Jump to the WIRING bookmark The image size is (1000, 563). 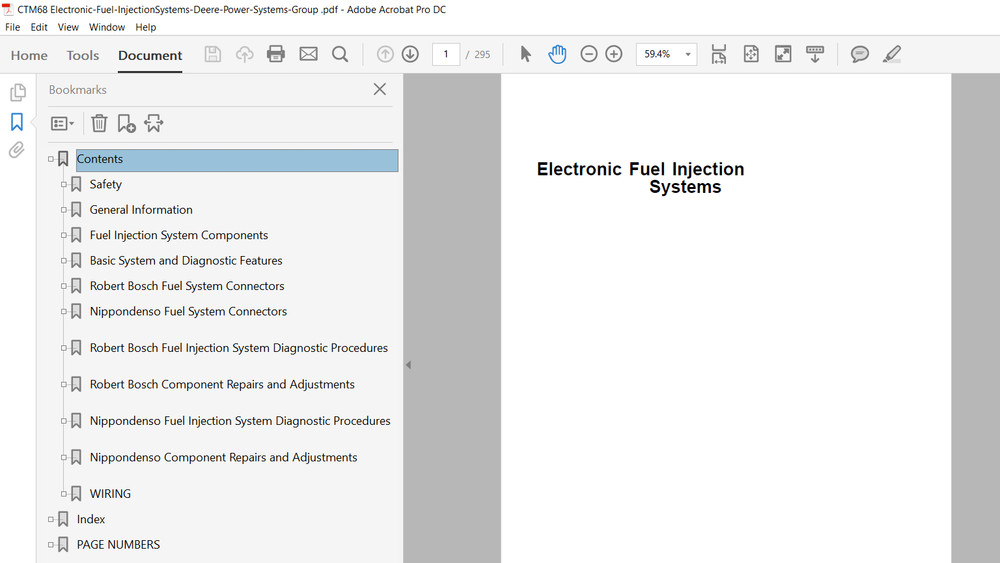pyautogui.click(x=110, y=494)
